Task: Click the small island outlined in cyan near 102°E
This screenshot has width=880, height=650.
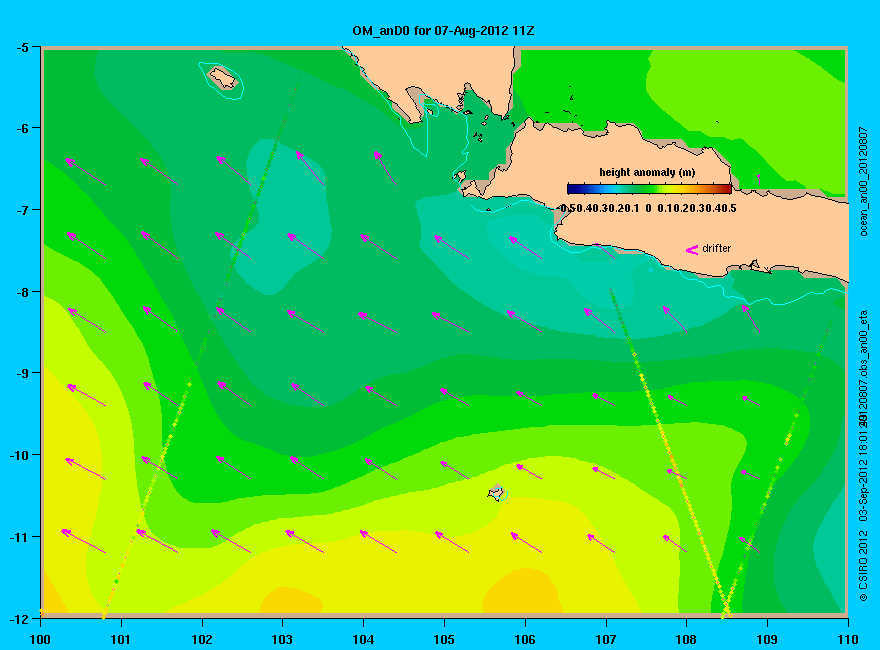Action: click(223, 78)
